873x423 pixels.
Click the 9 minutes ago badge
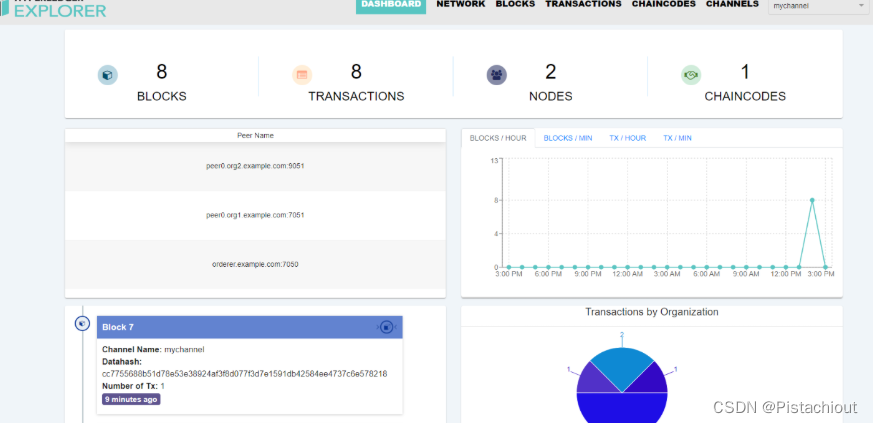click(x=131, y=399)
